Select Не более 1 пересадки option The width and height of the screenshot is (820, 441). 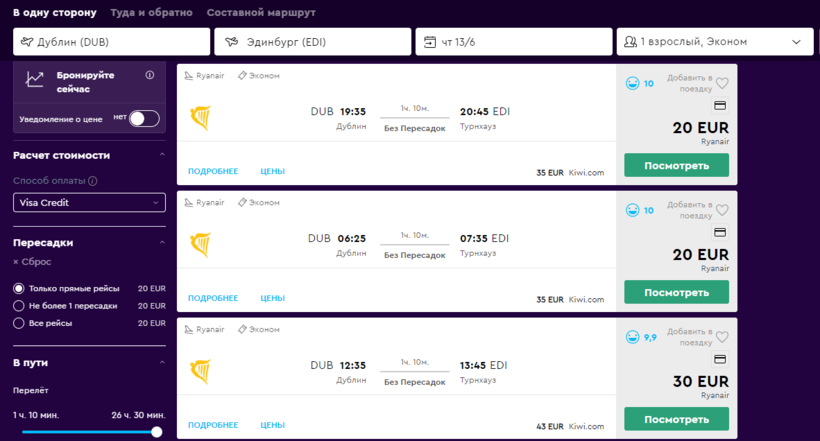(19, 306)
